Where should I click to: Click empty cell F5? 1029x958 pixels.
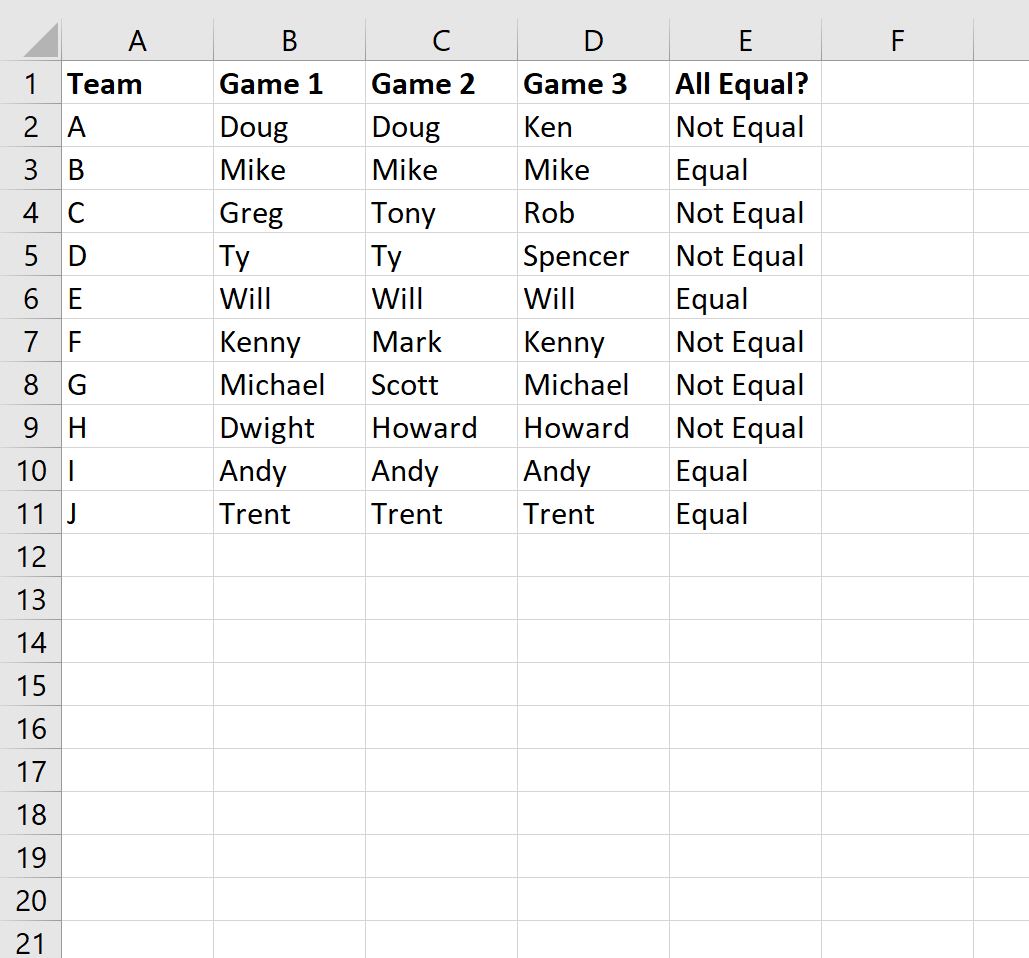pos(897,255)
